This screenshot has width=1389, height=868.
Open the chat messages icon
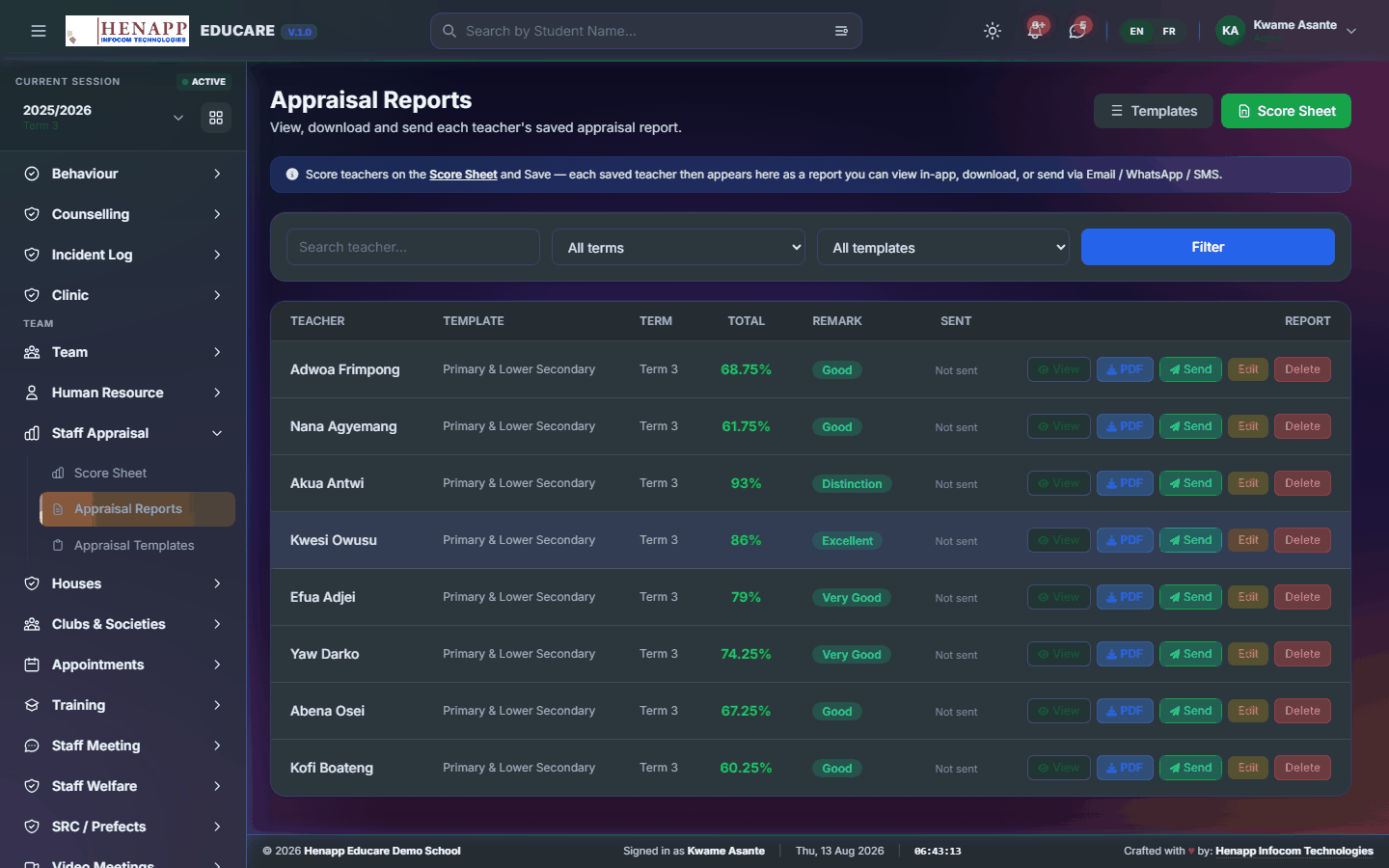pyautogui.click(x=1077, y=31)
